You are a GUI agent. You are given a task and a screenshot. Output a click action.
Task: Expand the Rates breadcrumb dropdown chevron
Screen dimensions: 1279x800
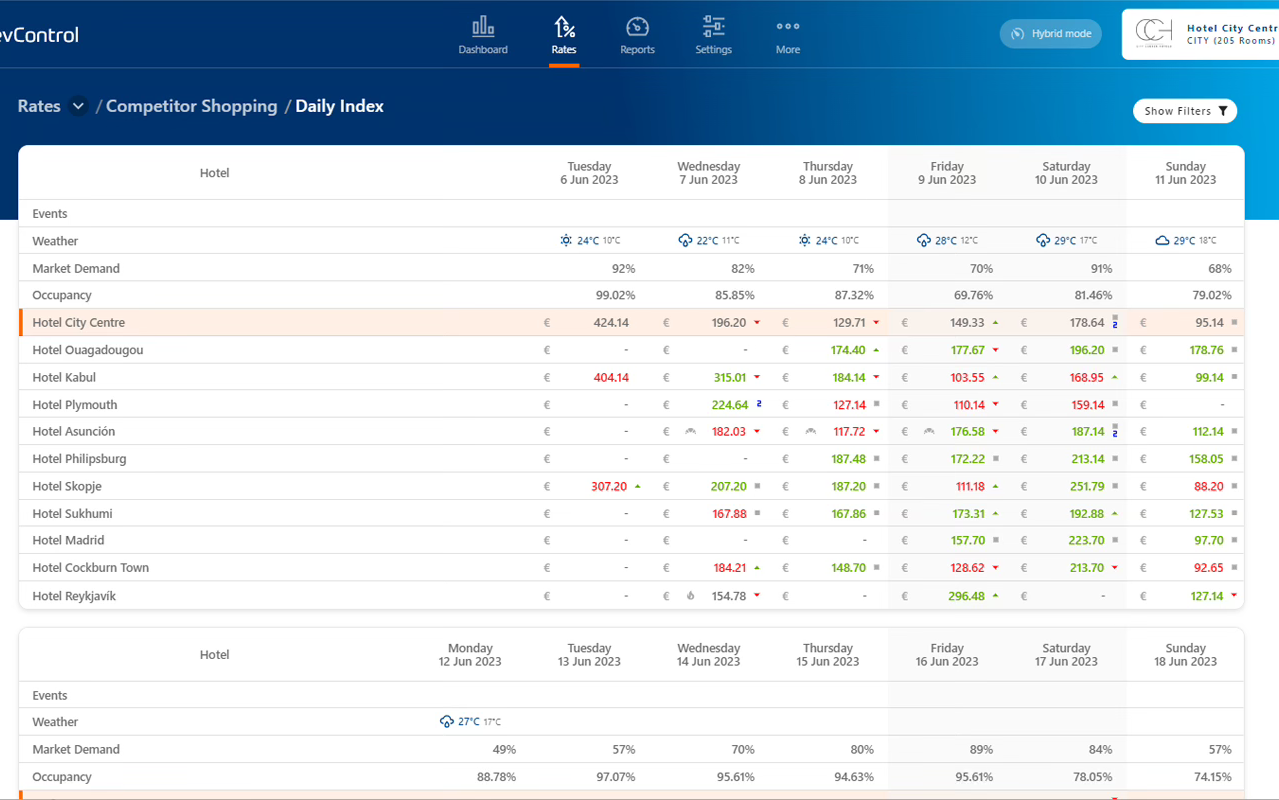tap(78, 106)
